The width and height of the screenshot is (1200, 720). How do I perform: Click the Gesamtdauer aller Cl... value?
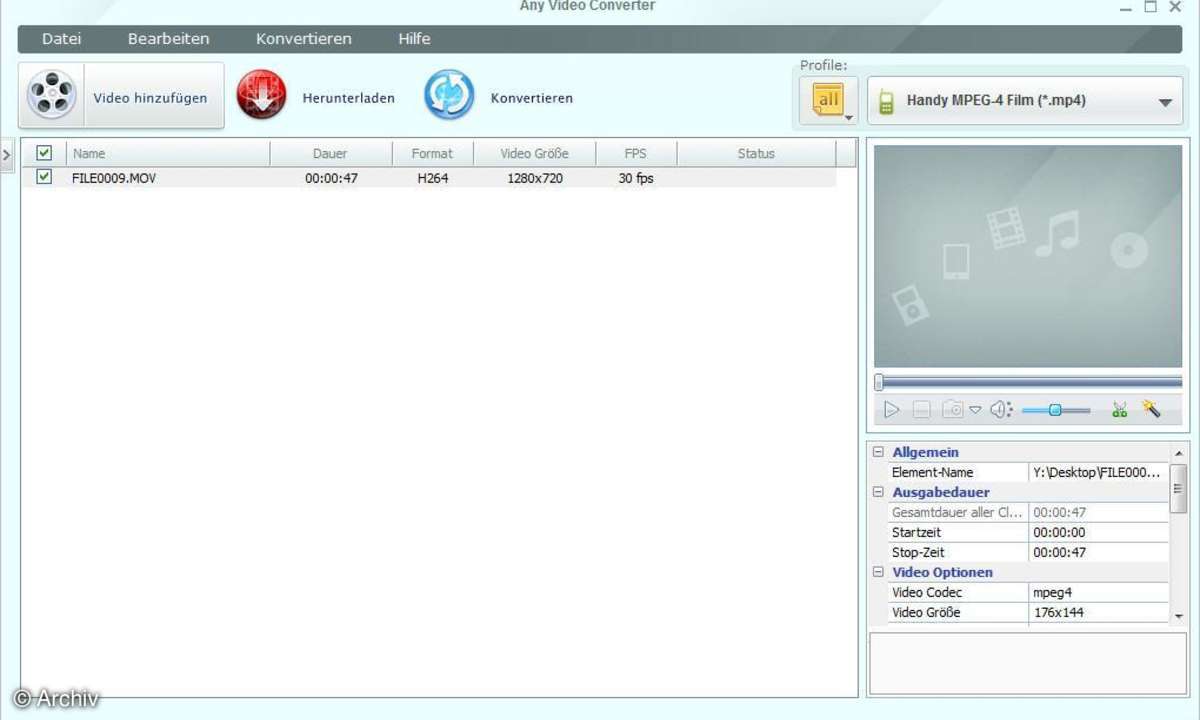(1098, 512)
